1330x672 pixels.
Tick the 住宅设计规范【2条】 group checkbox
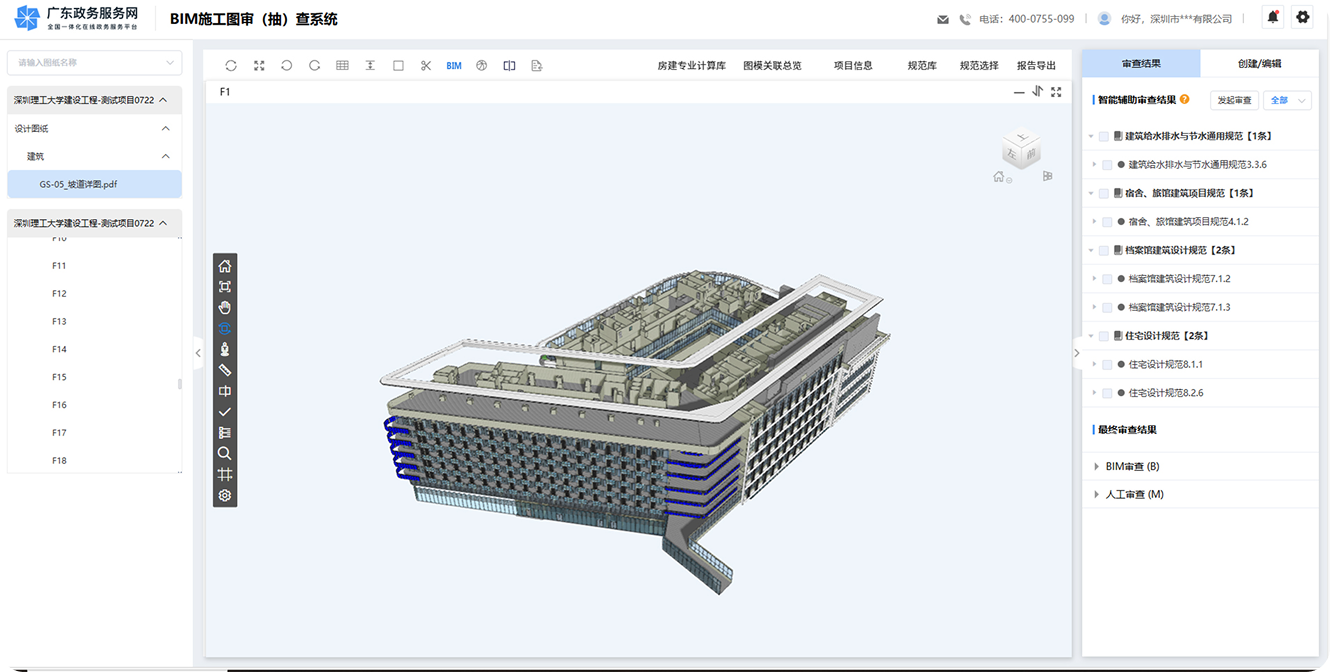point(1104,336)
